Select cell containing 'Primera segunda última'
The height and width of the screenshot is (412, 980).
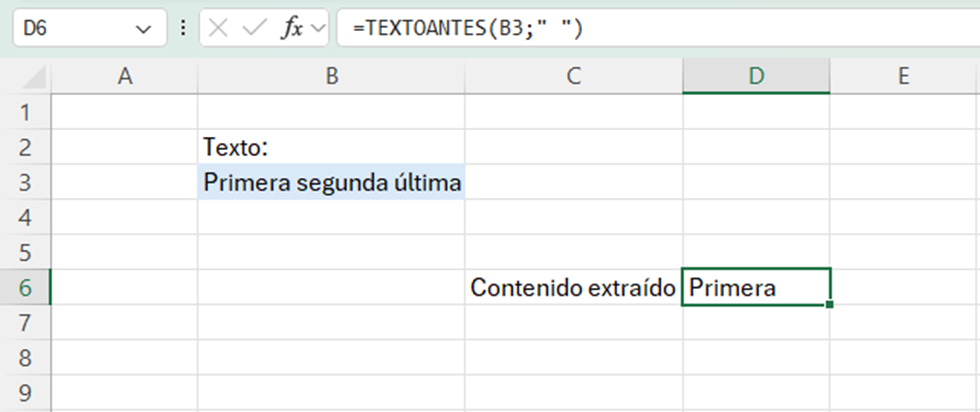[x=331, y=183]
